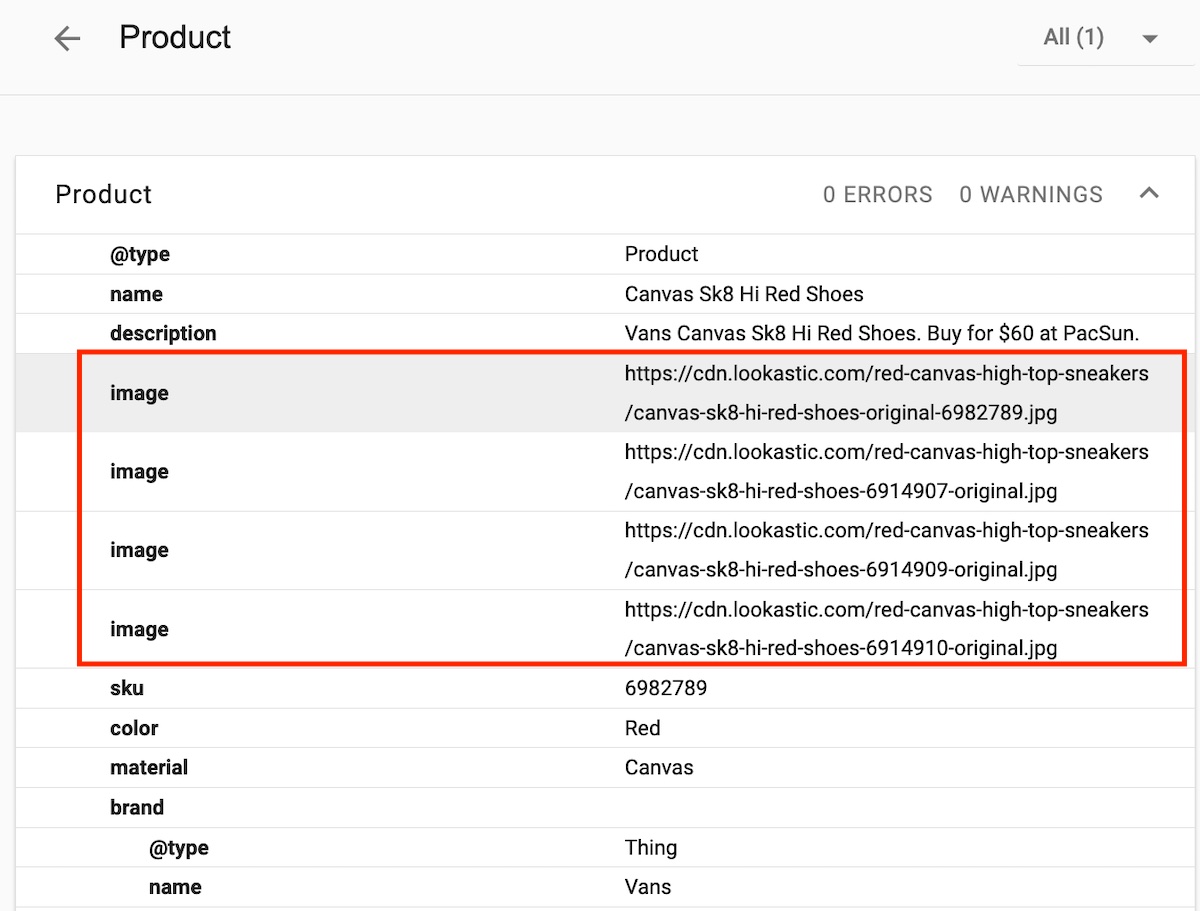The image size is (1200, 911).
Task: Click the Product page title
Action: tap(175, 38)
